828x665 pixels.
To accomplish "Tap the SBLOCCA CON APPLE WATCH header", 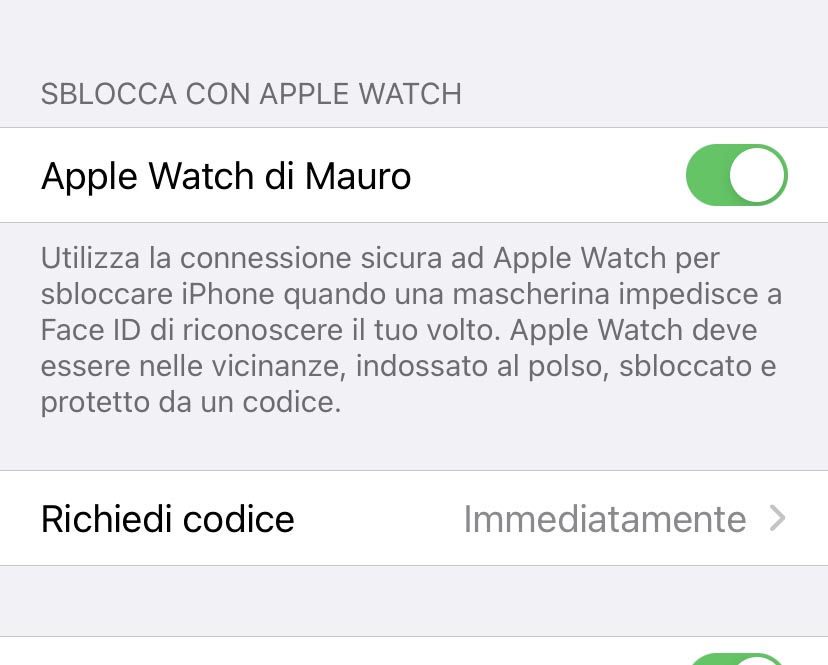I will point(251,94).
